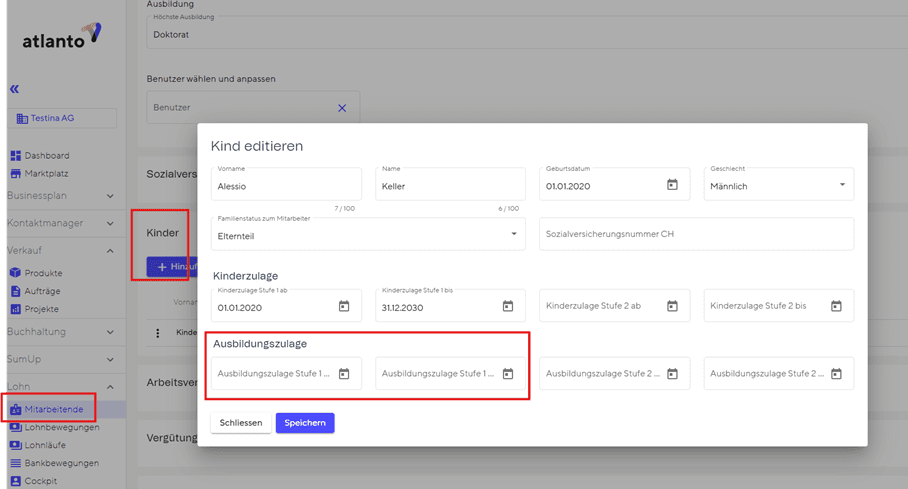Click the Schliessen button
The image size is (908, 489).
241,423
